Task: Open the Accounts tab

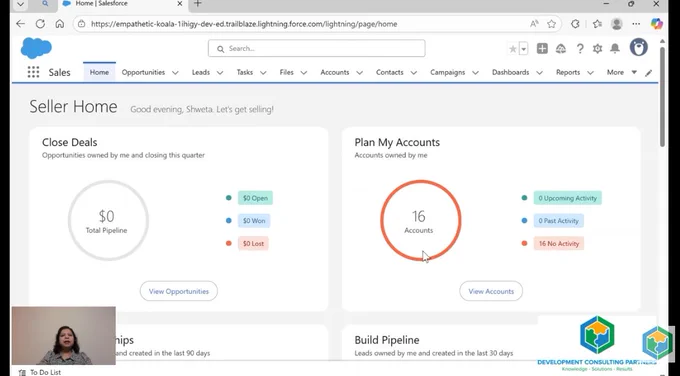Action: pyautogui.click(x=335, y=72)
